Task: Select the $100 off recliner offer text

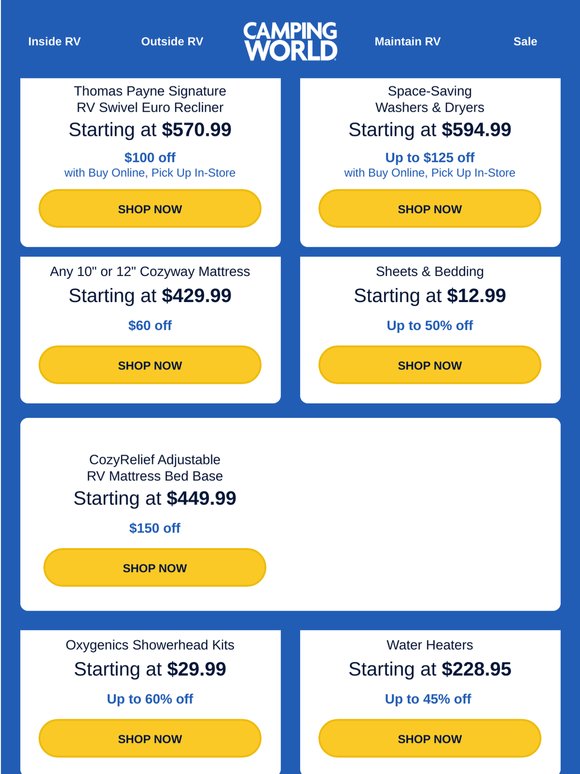Action: pos(150,157)
